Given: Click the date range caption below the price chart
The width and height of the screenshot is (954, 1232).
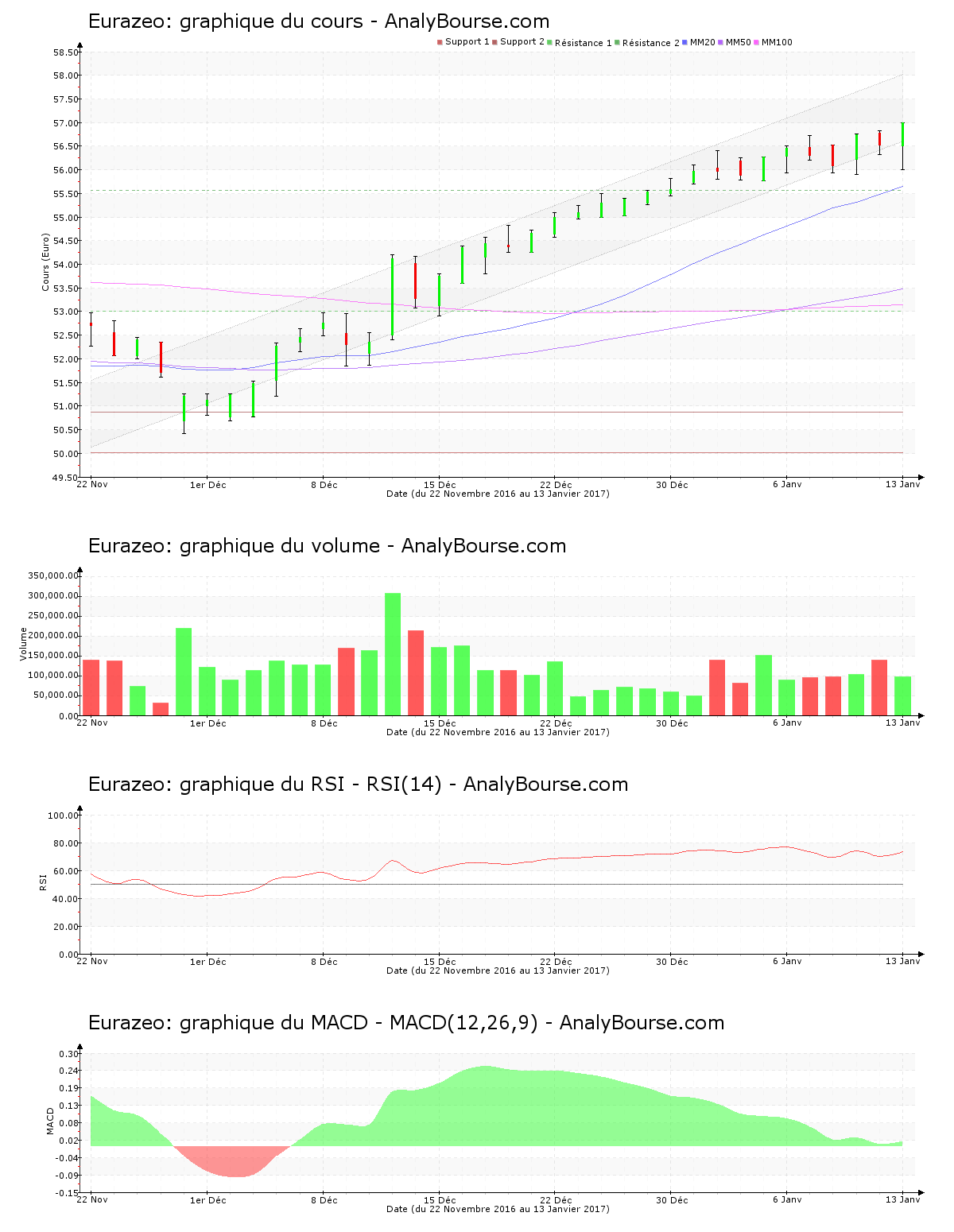Looking at the screenshot, I should tap(498, 494).
